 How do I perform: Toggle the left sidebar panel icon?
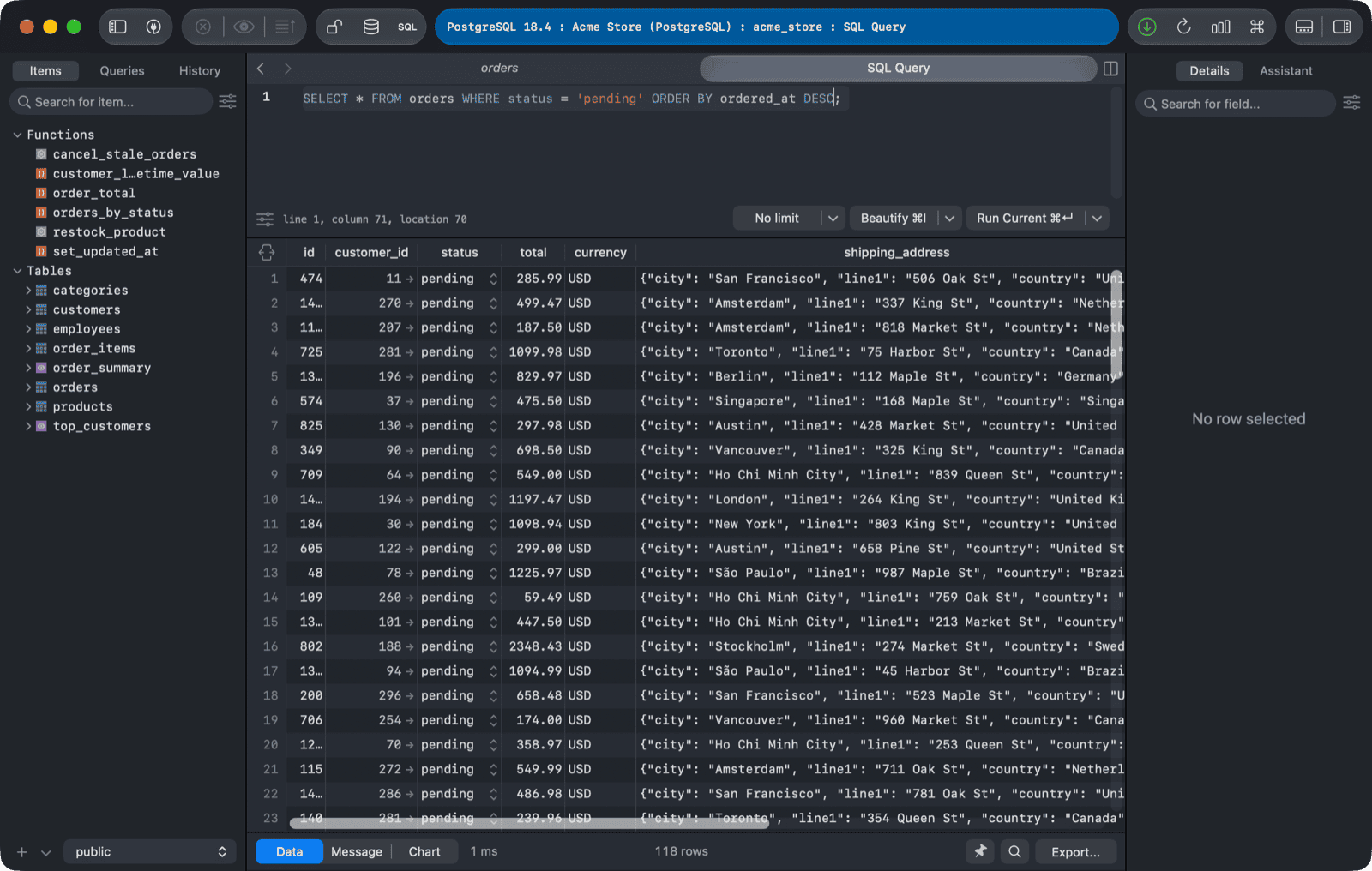pos(118,27)
